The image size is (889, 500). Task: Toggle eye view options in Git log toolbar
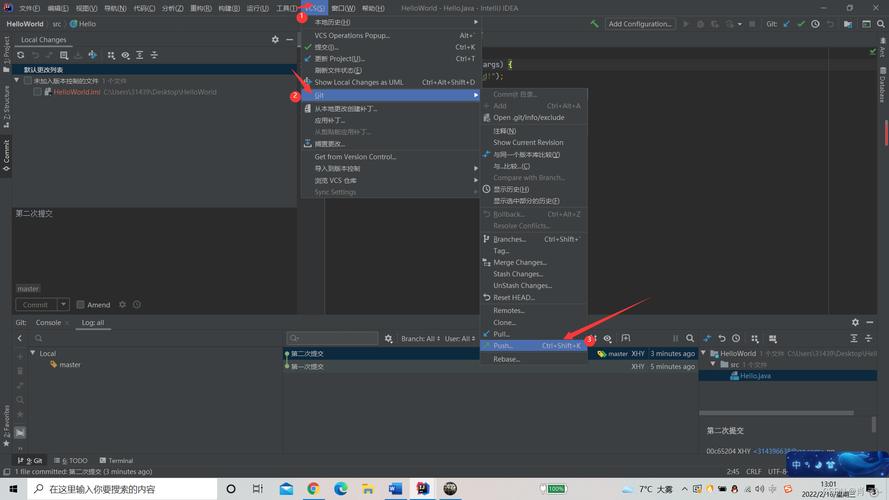pyautogui.click(x=607, y=338)
